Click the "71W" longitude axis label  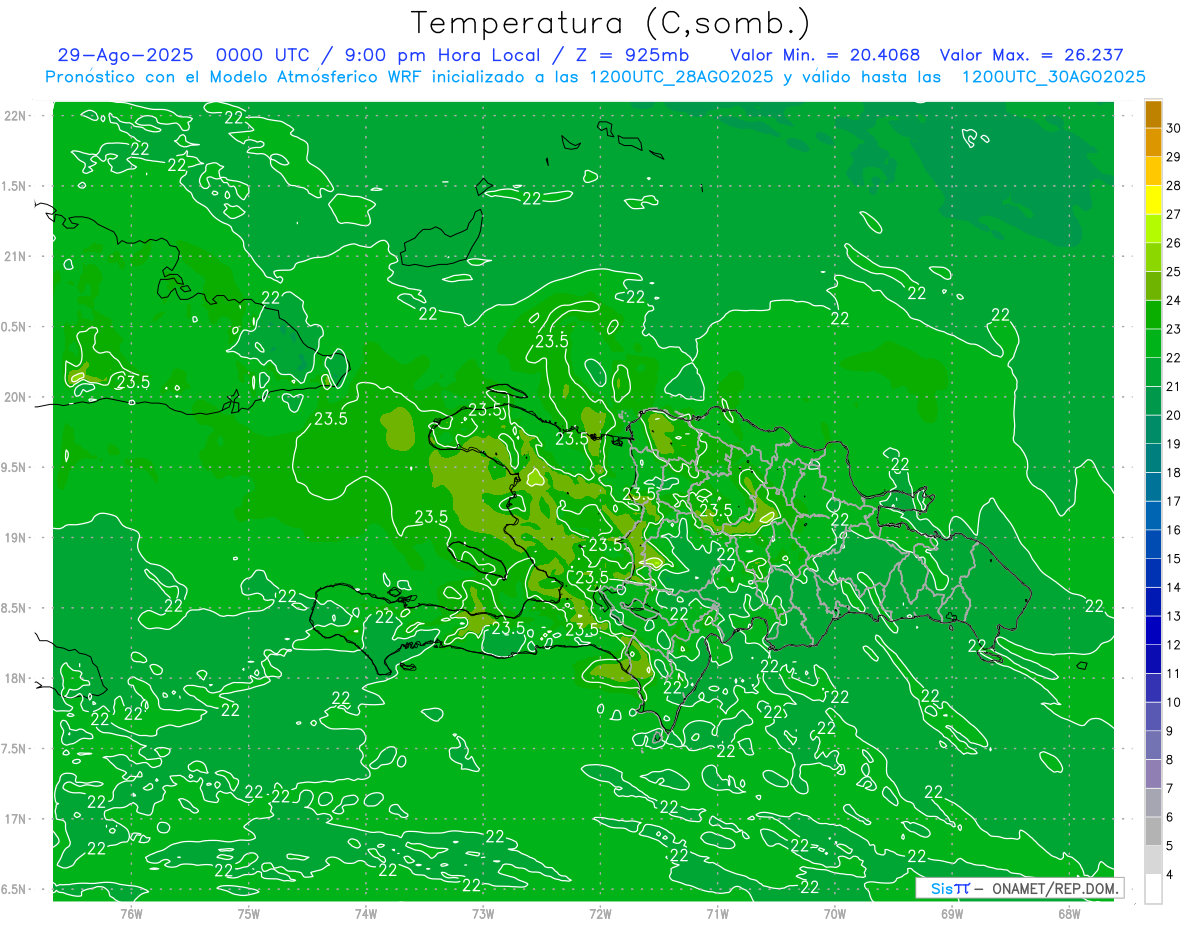click(x=717, y=913)
